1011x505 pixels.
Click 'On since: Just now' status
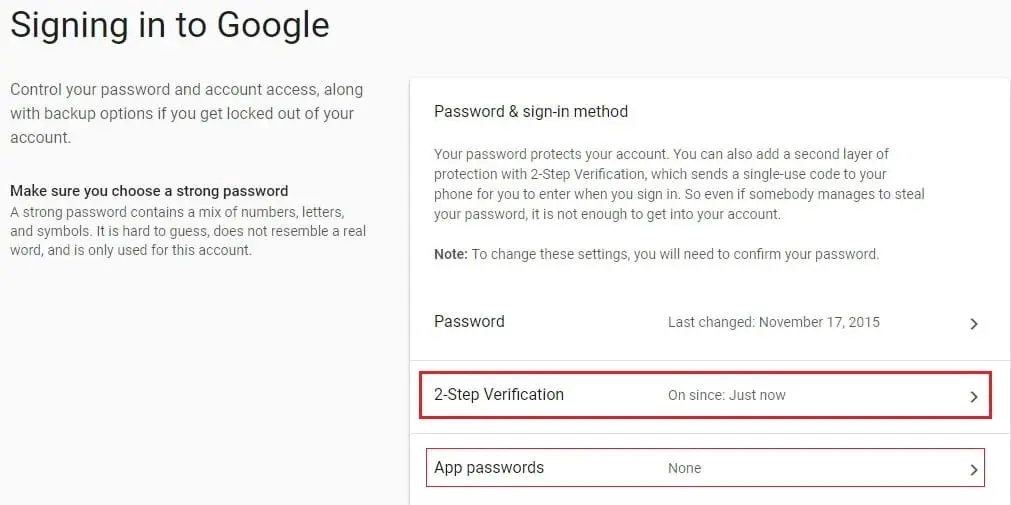[x=726, y=395]
